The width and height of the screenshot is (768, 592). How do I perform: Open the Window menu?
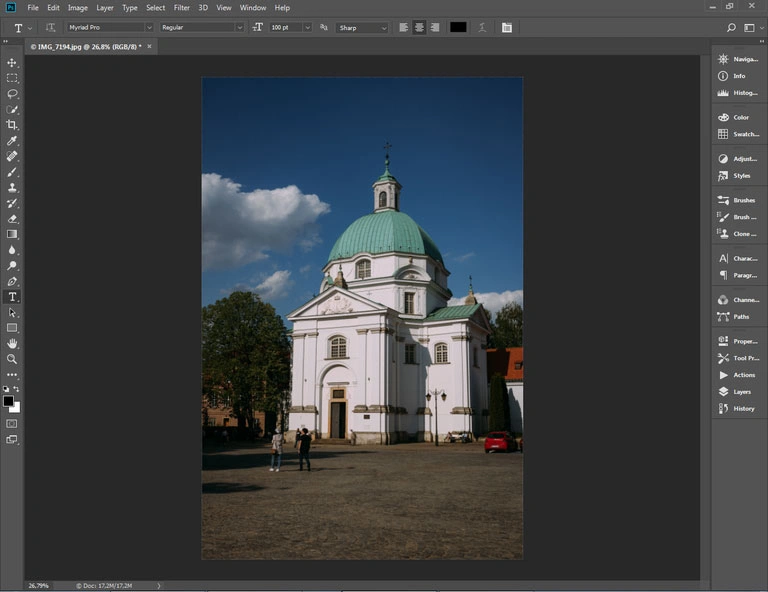coord(253,8)
